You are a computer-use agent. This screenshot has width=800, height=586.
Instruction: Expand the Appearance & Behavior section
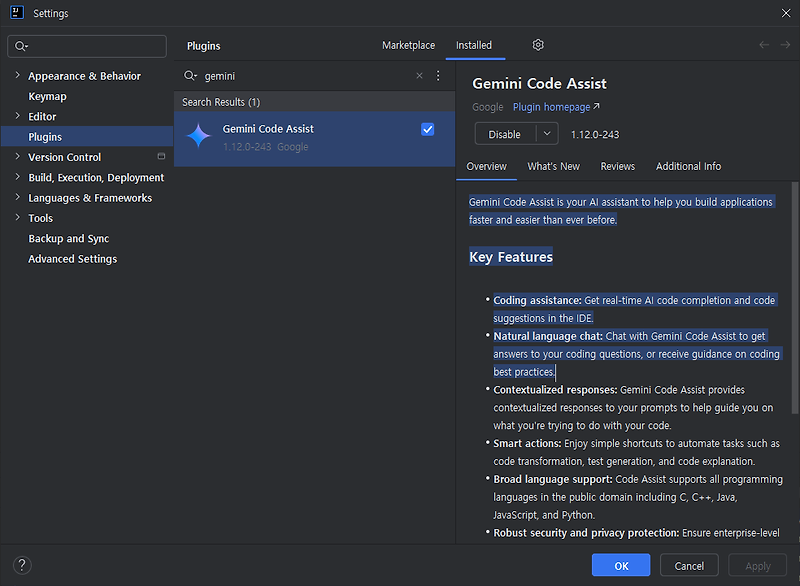[x=17, y=75]
